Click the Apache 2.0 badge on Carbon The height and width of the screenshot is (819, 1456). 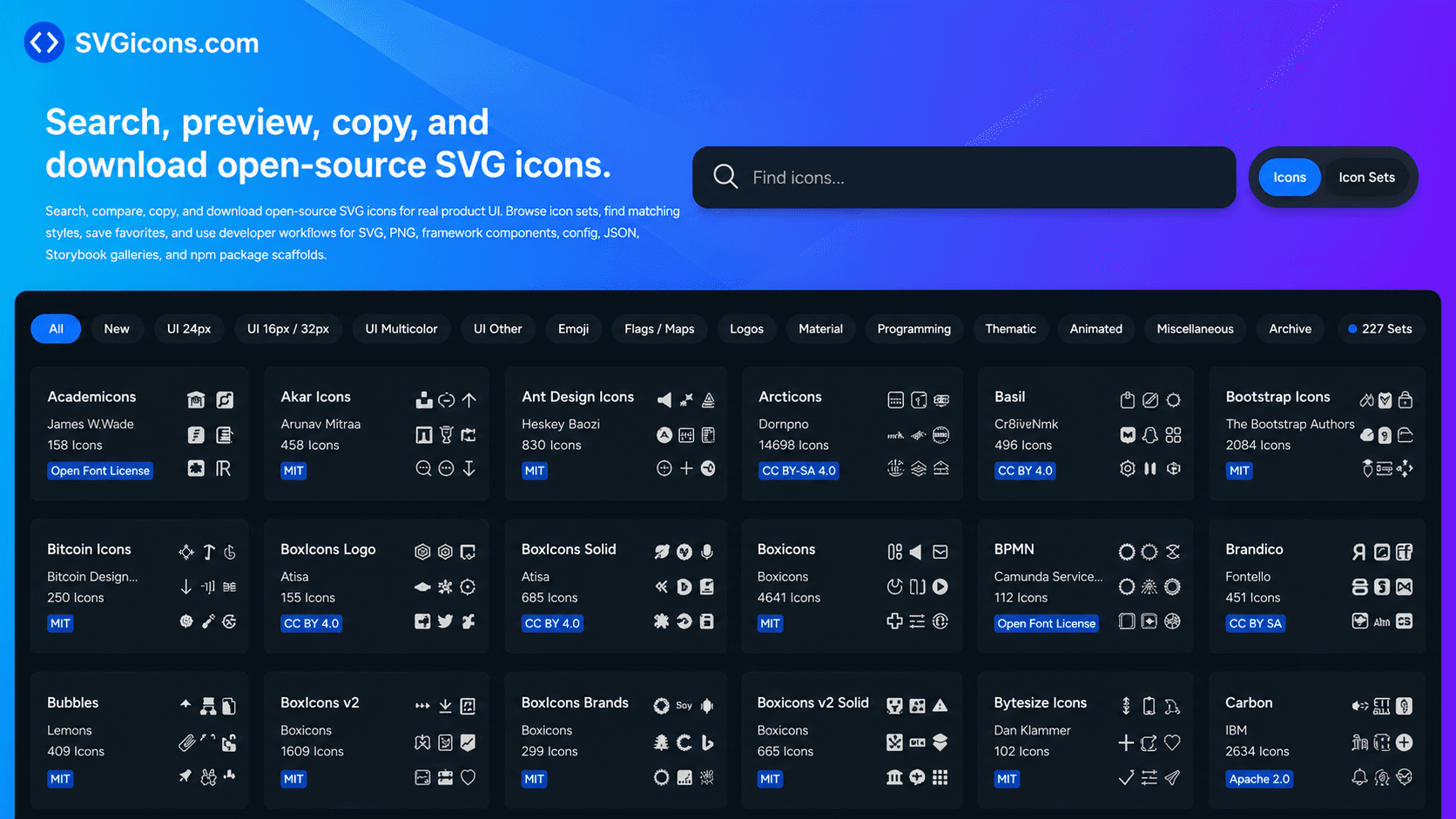(1258, 779)
